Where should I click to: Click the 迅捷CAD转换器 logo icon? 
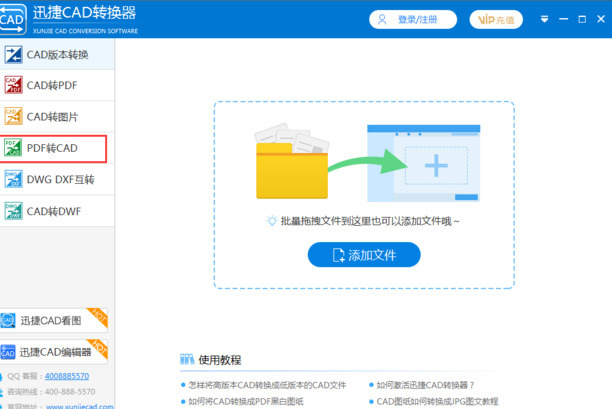click(x=12, y=19)
